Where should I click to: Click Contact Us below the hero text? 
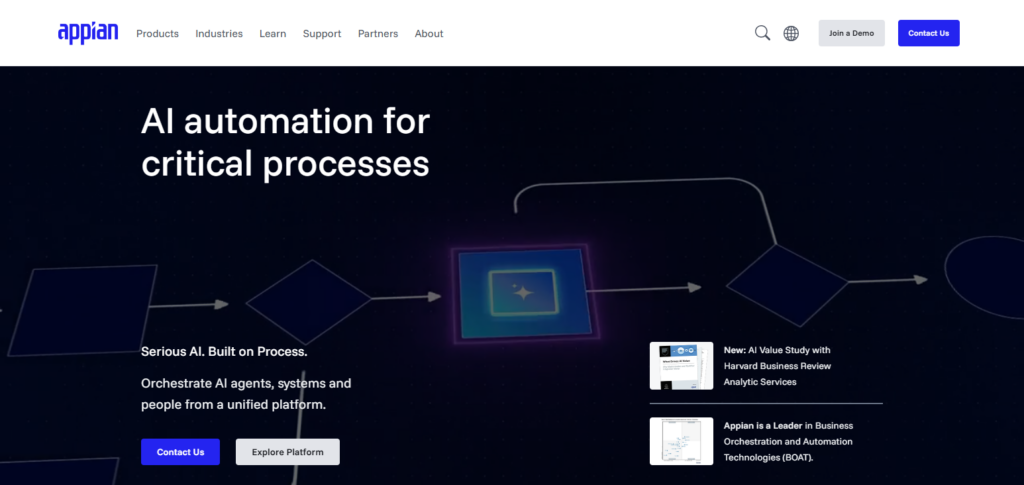(x=180, y=452)
